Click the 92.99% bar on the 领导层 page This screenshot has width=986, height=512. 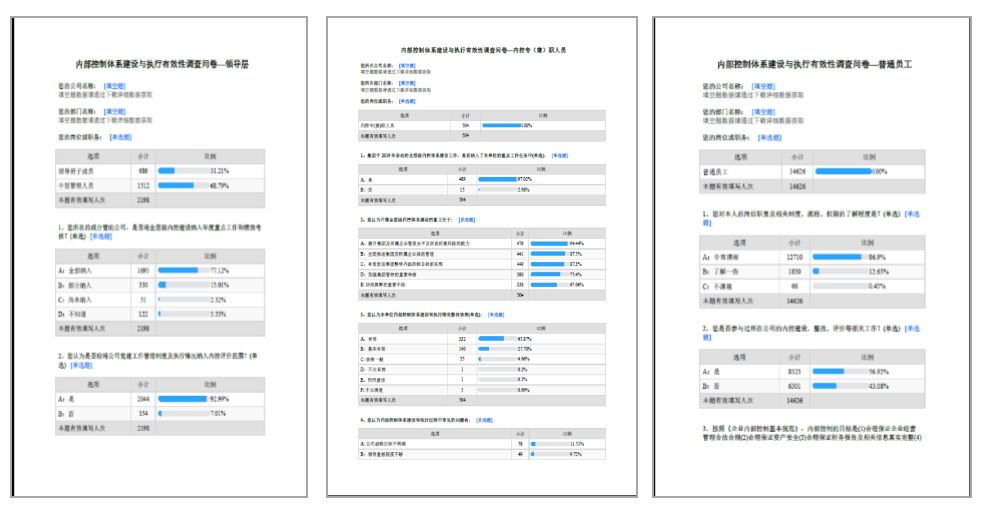pyautogui.click(x=182, y=398)
